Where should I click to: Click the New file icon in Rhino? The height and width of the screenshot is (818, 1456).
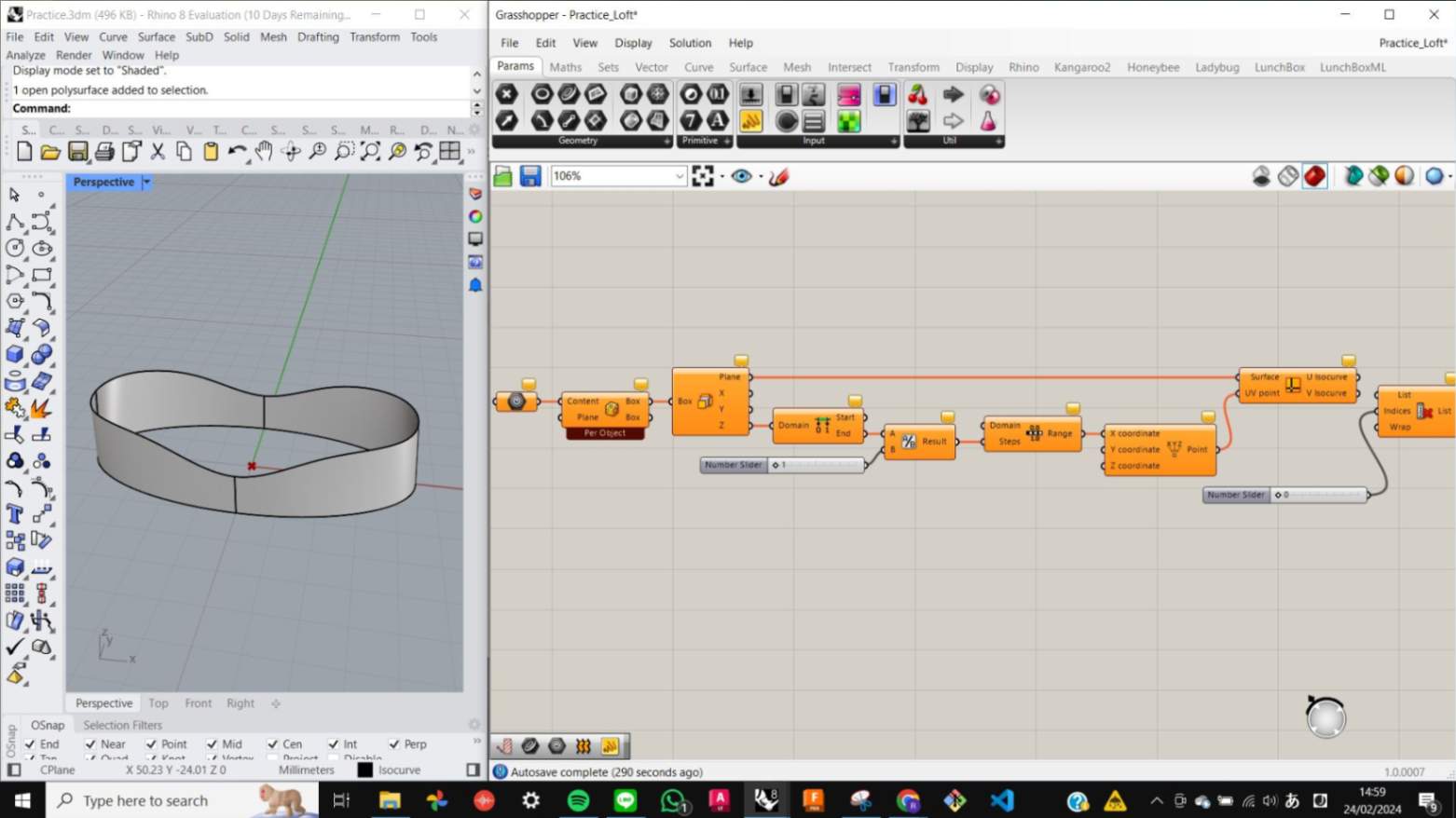pos(25,151)
